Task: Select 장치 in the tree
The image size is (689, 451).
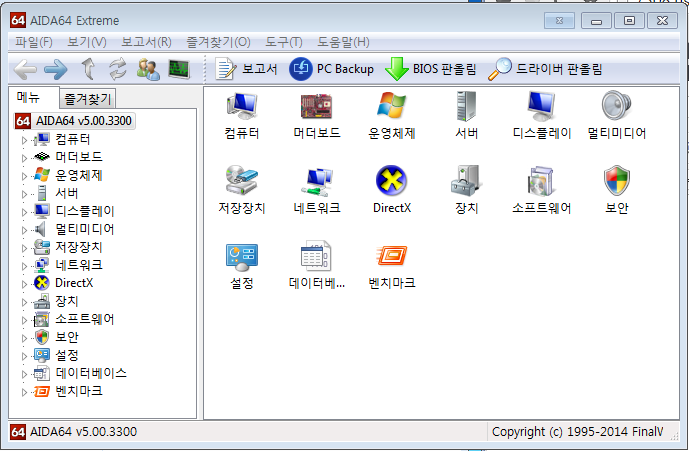Action: click(67, 302)
